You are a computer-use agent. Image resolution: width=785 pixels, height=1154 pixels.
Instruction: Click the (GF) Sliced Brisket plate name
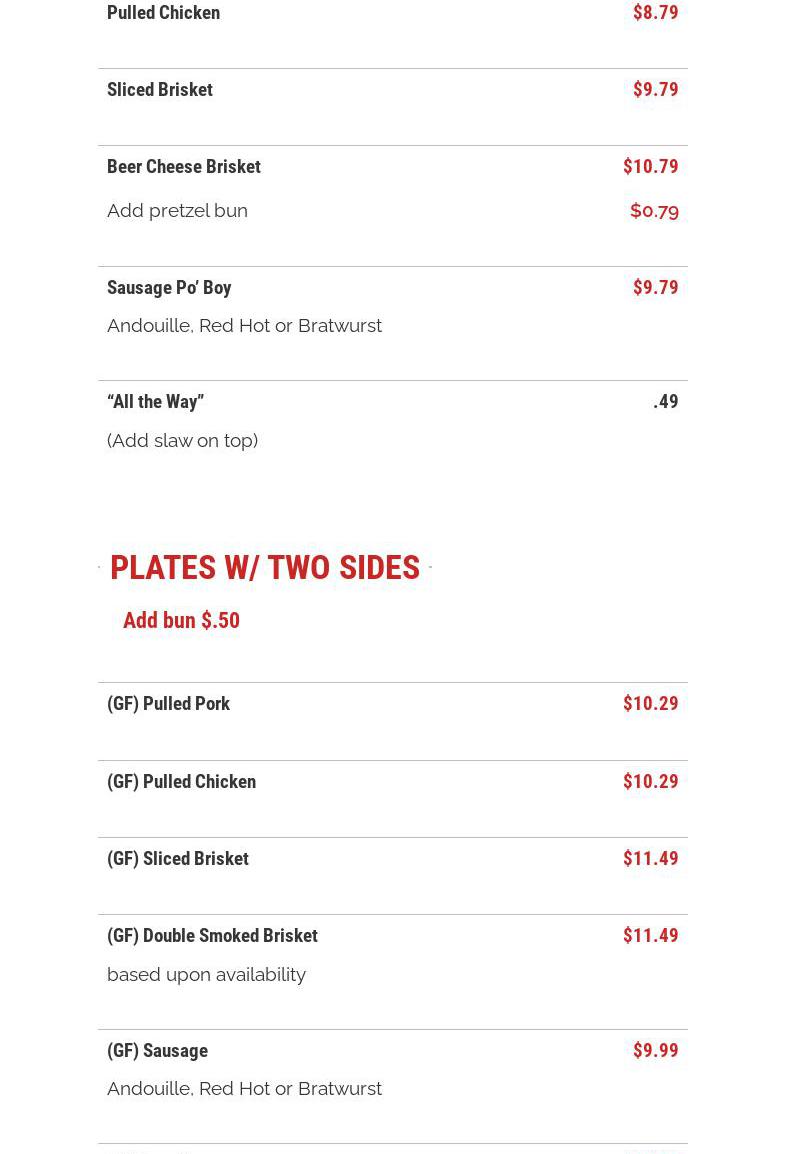click(178, 859)
